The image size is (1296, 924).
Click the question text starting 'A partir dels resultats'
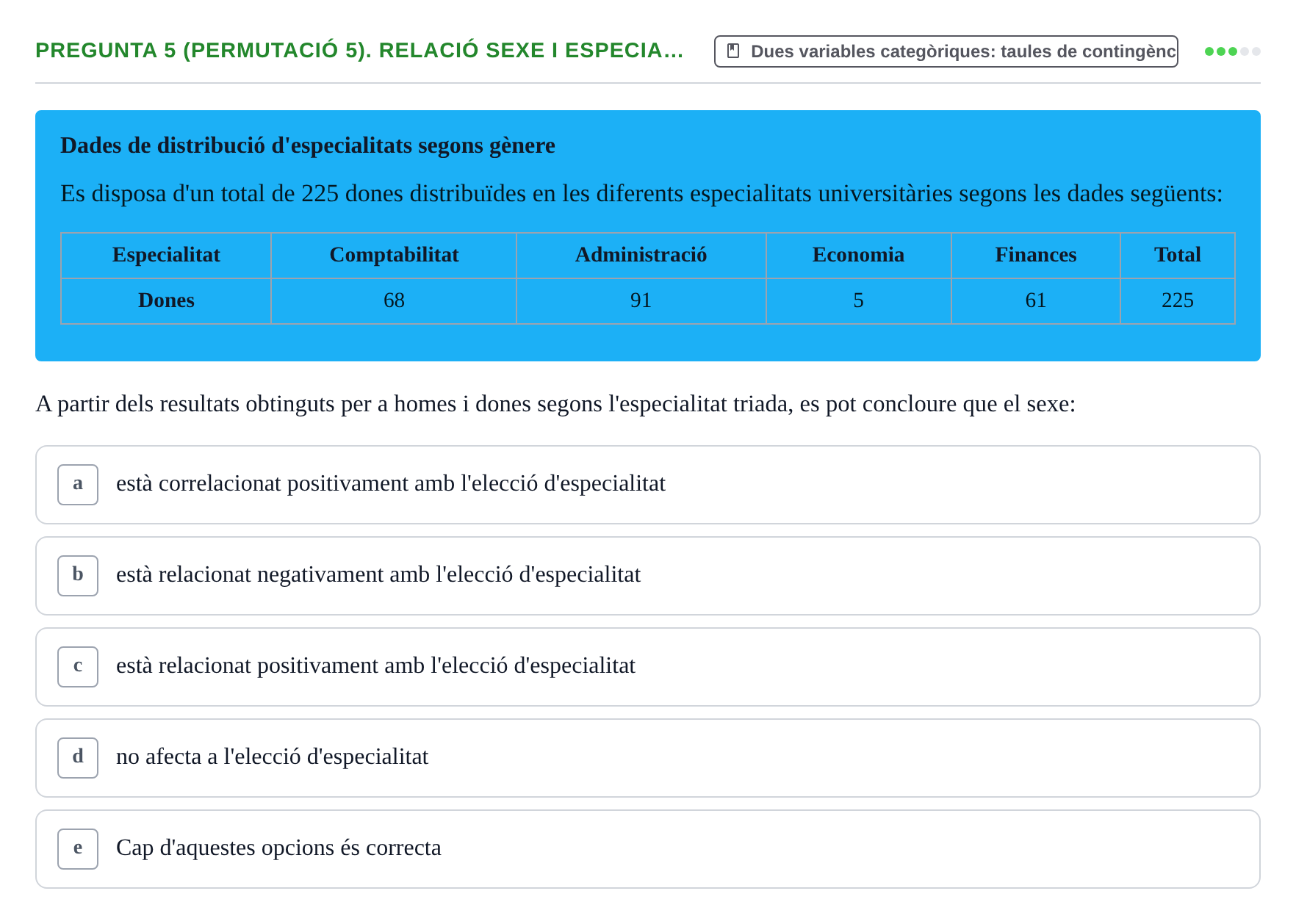[555, 404]
